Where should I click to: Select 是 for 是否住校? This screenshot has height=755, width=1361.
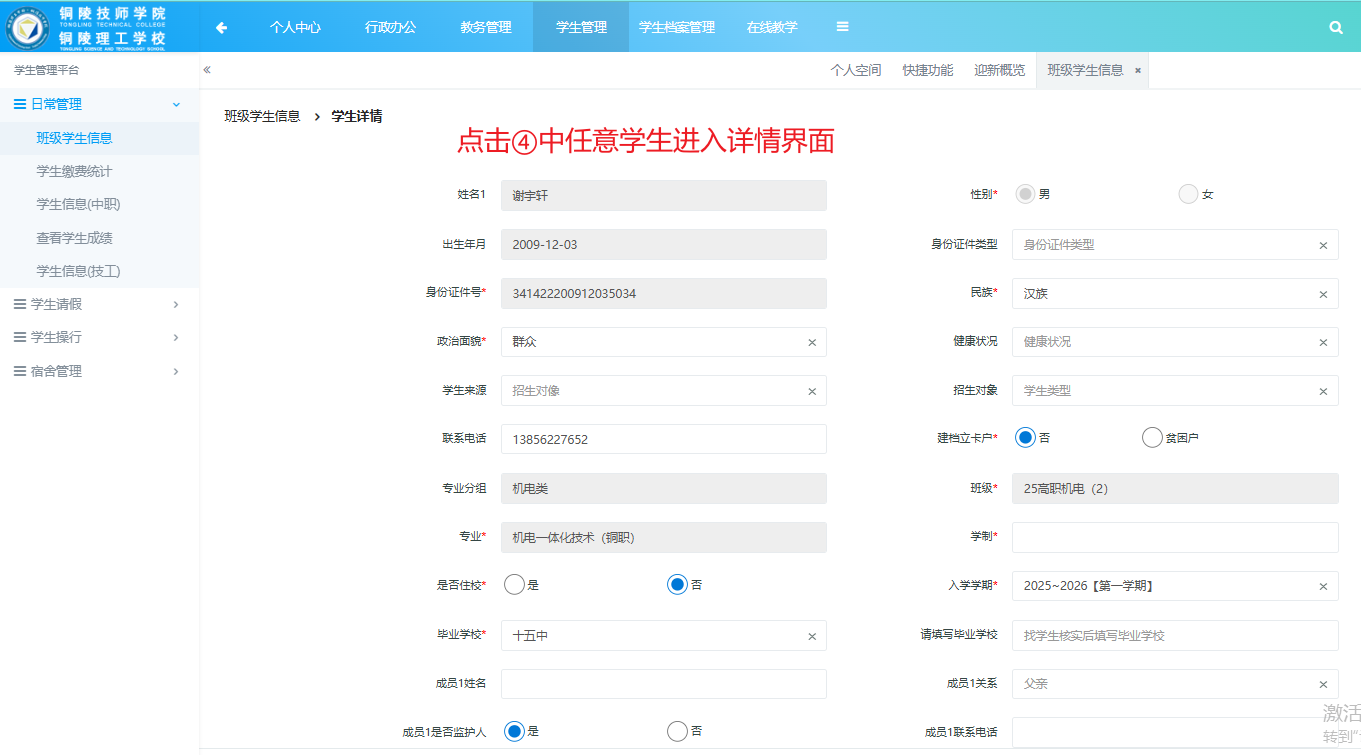pos(514,585)
